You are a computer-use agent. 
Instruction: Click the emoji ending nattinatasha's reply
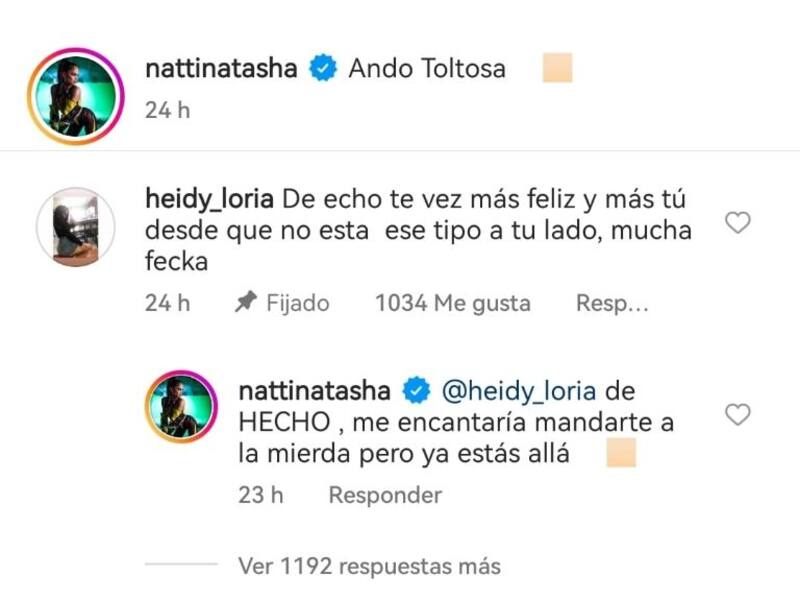(x=621, y=453)
